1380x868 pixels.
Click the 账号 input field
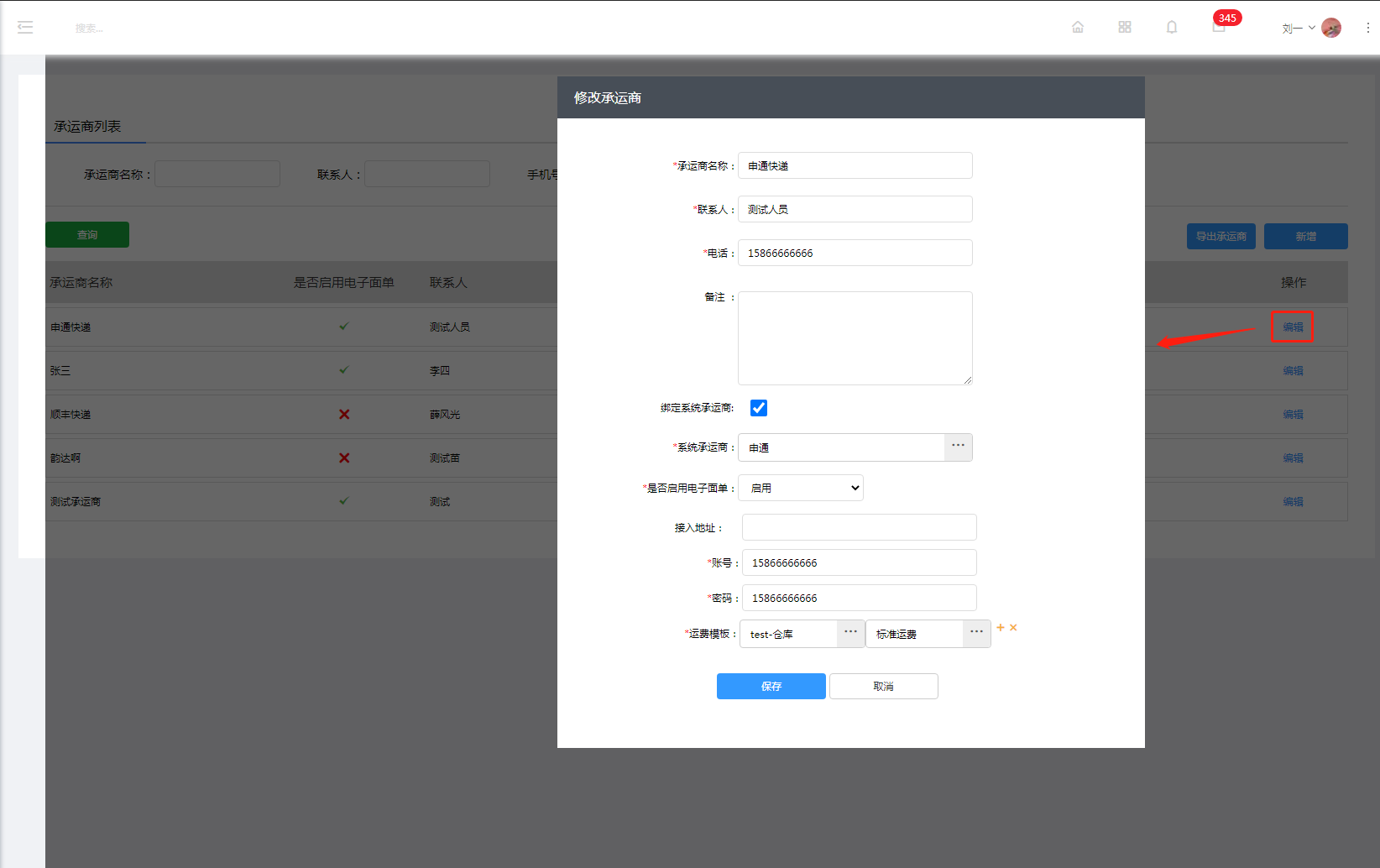click(859, 562)
